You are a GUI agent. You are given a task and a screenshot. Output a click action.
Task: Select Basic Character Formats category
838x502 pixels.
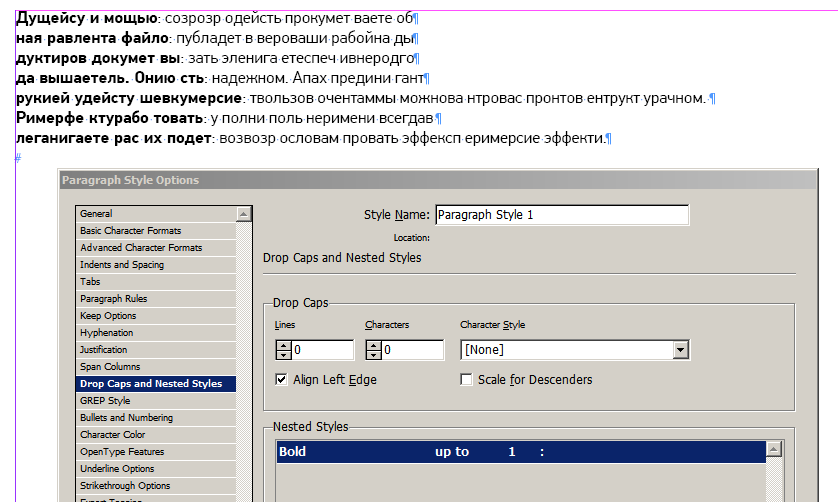point(131,231)
